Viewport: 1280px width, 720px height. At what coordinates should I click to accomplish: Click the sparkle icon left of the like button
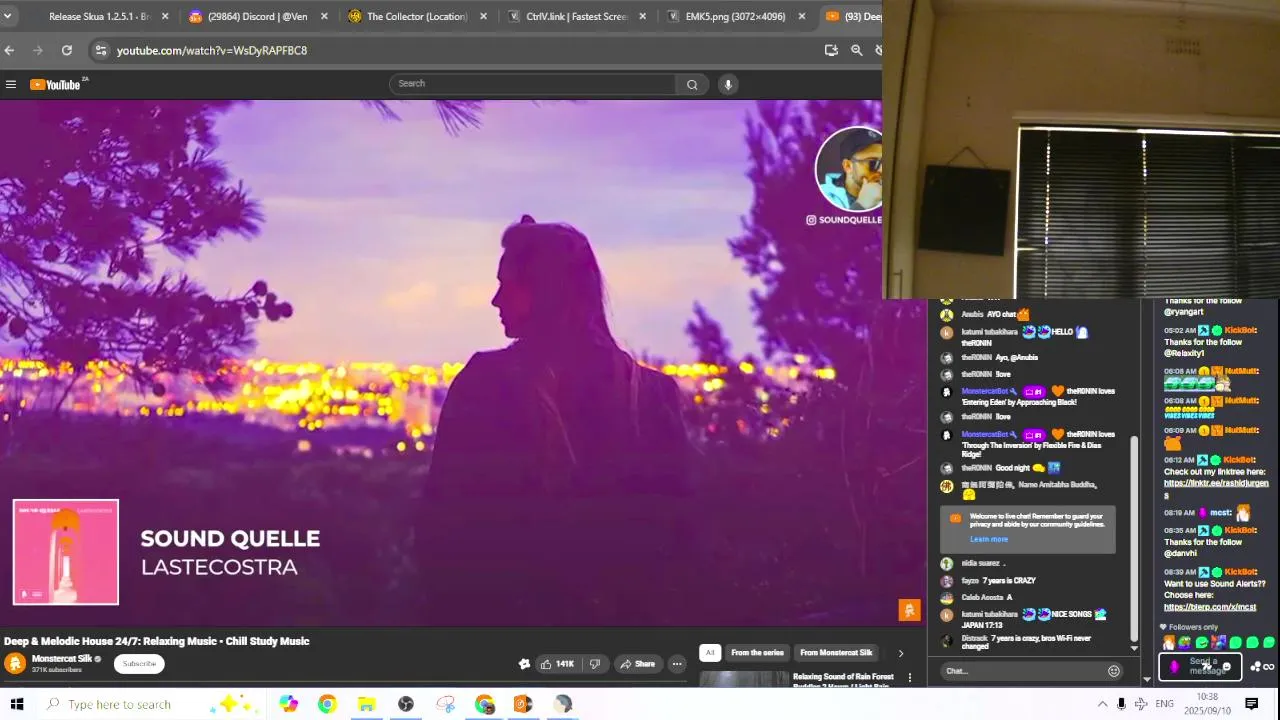tap(524, 664)
